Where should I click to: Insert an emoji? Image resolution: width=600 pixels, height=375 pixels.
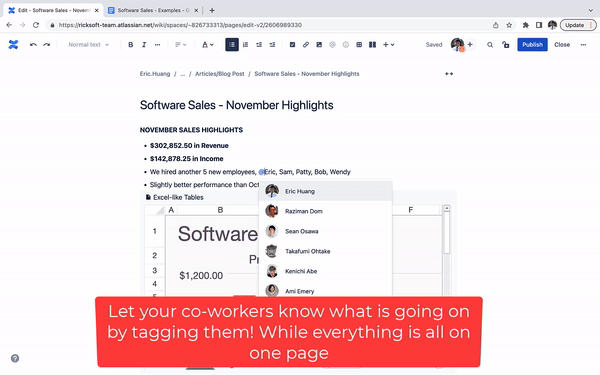(x=346, y=45)
